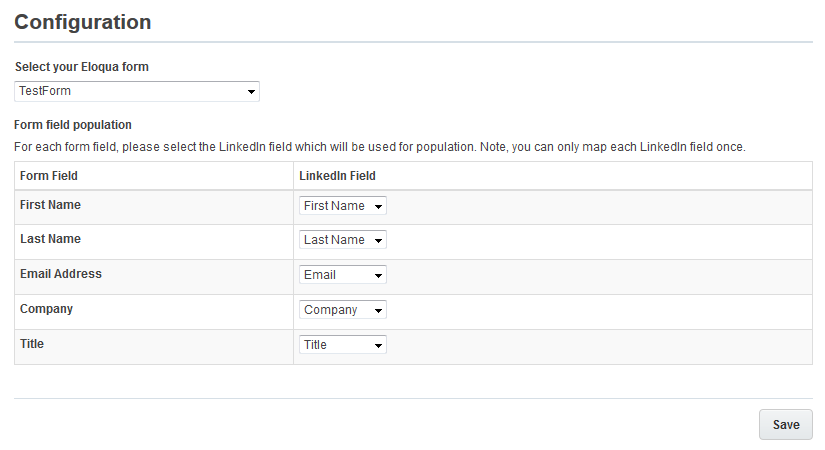Click the 'Form Field' column header
The image size is (825, 450).
(49, 176)
